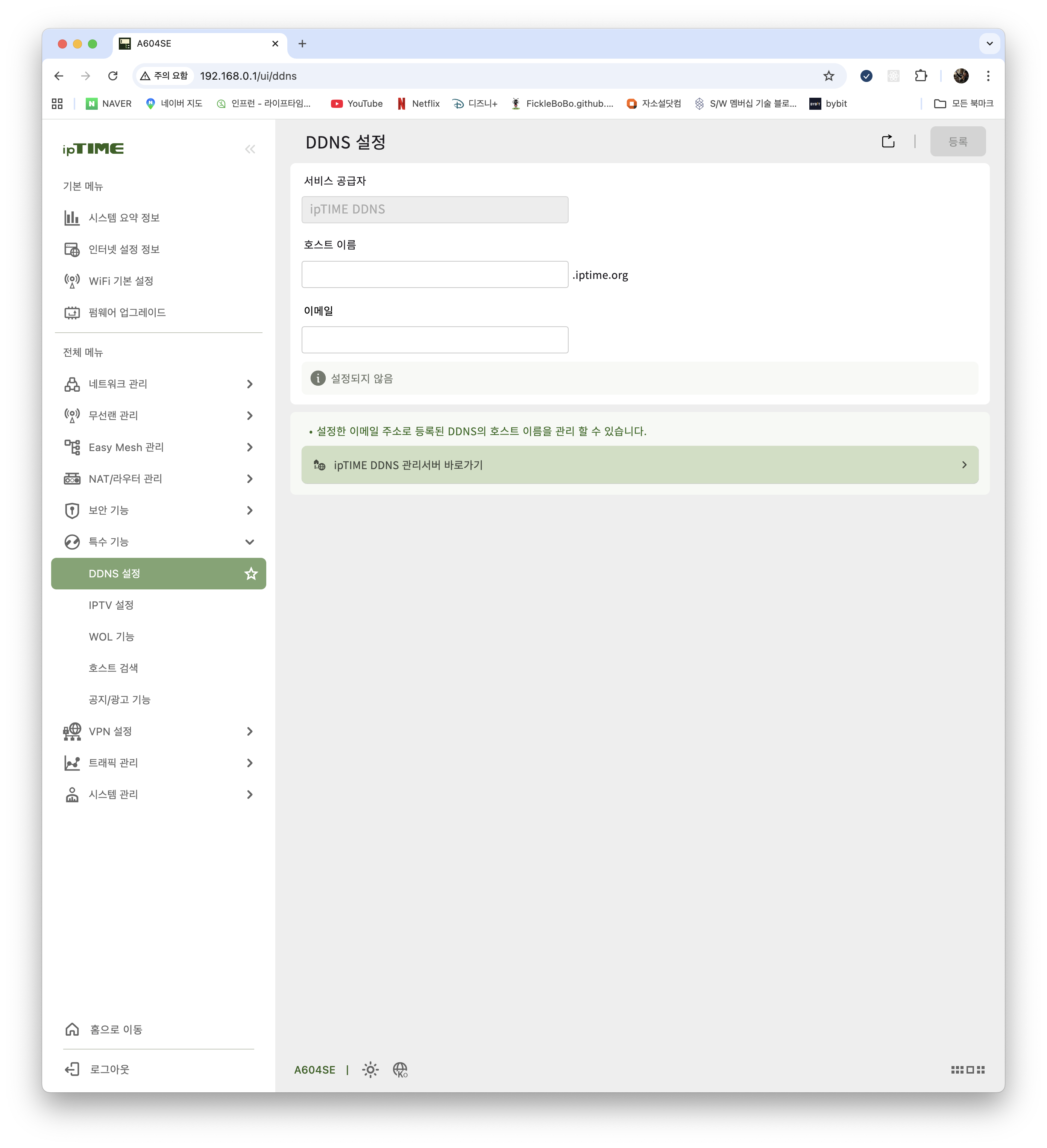Screen dimensions: 1047x1148
Task: Bookmark this page with the address-bar star
Action: pos(828,76)
